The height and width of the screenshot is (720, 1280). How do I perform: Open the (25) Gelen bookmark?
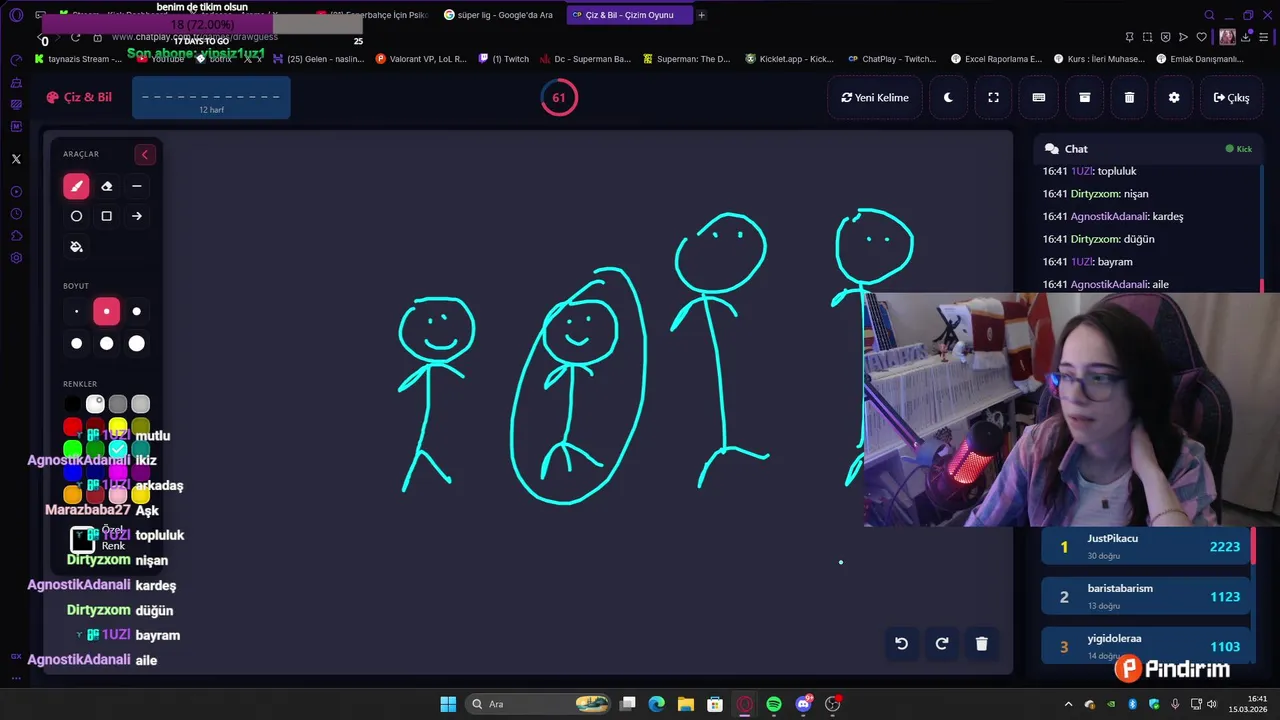coord(319,59)
